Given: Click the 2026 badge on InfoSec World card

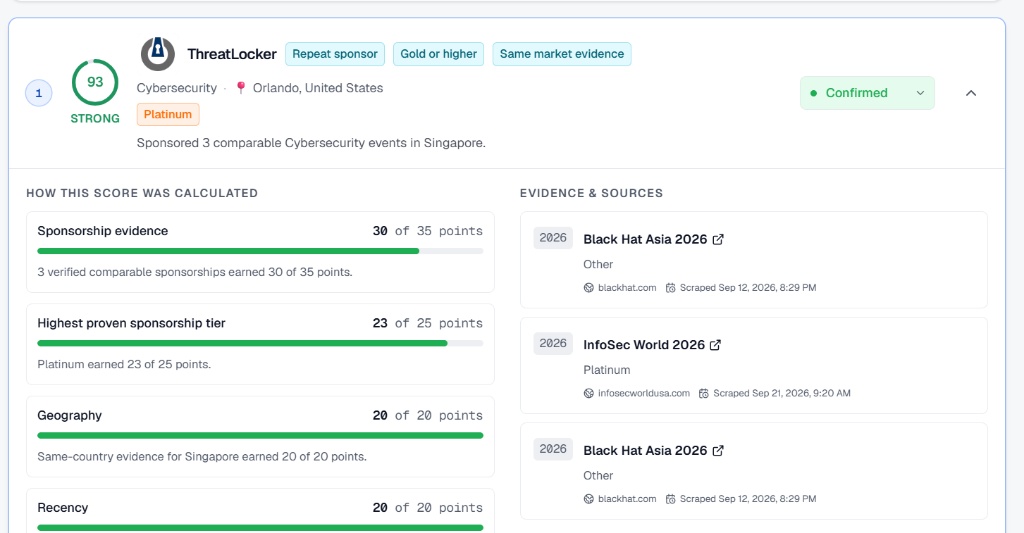Looking at the screenshot, I should (x=553, y=344).
